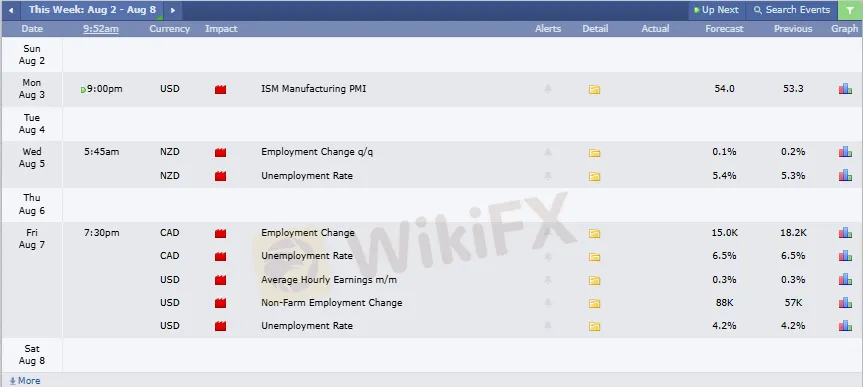Open graph for Employment Change q/q
Image resolution: width=863 pixels, height=387 pixels.
point(845,152)
